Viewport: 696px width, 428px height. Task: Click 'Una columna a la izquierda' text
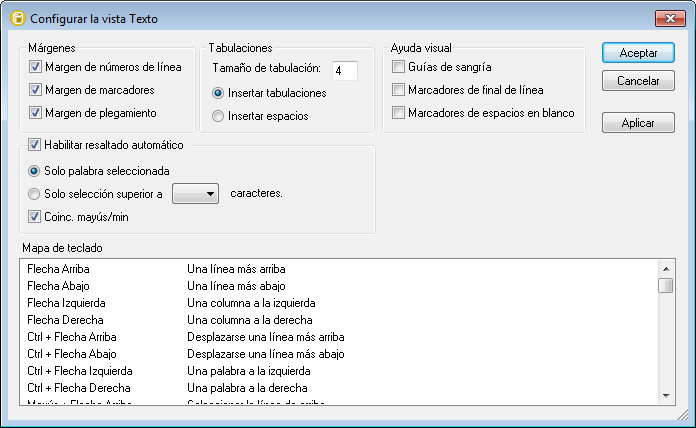[x=251, y=303]
